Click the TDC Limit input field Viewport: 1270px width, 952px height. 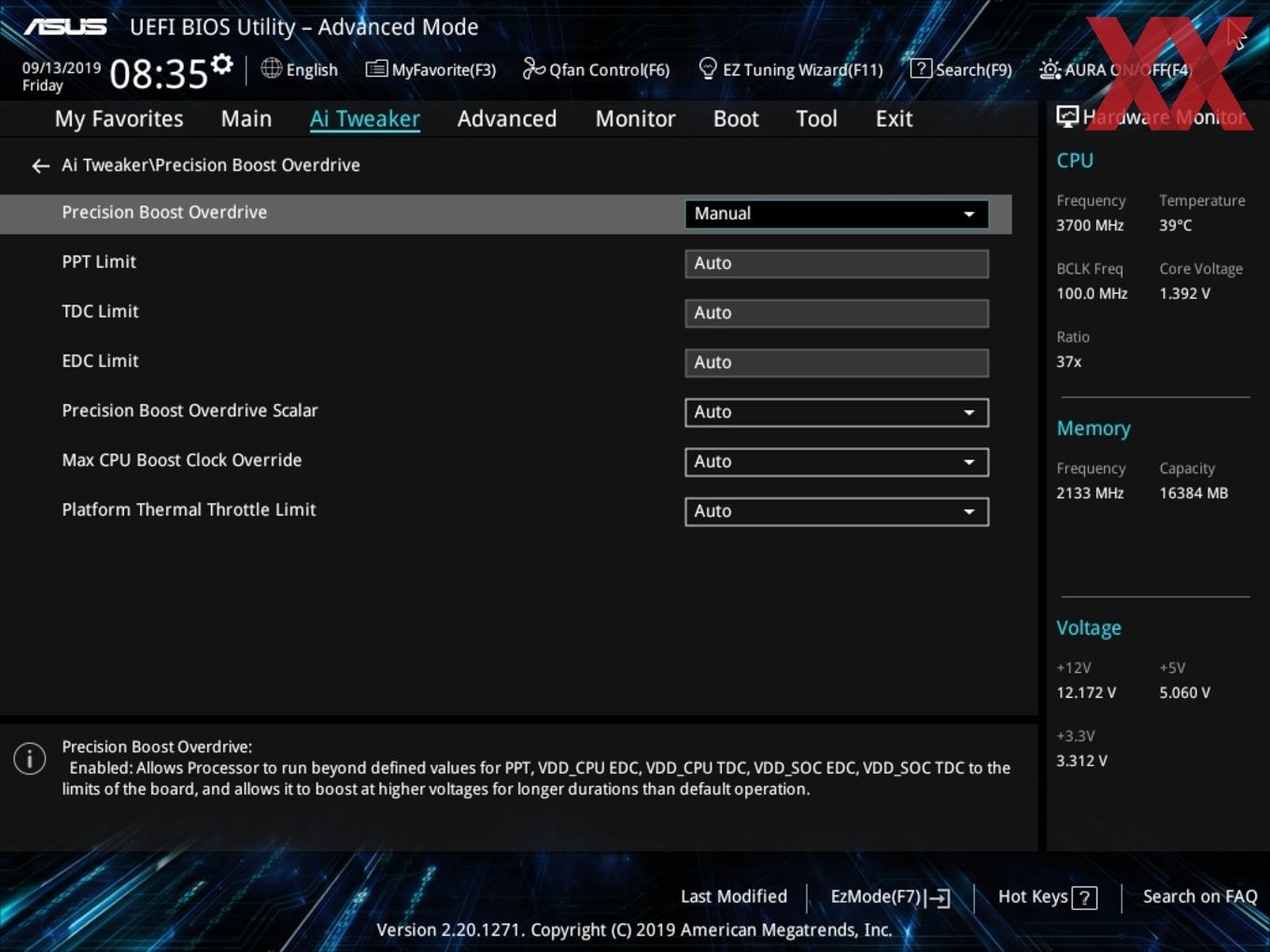[x=837, y=313]
